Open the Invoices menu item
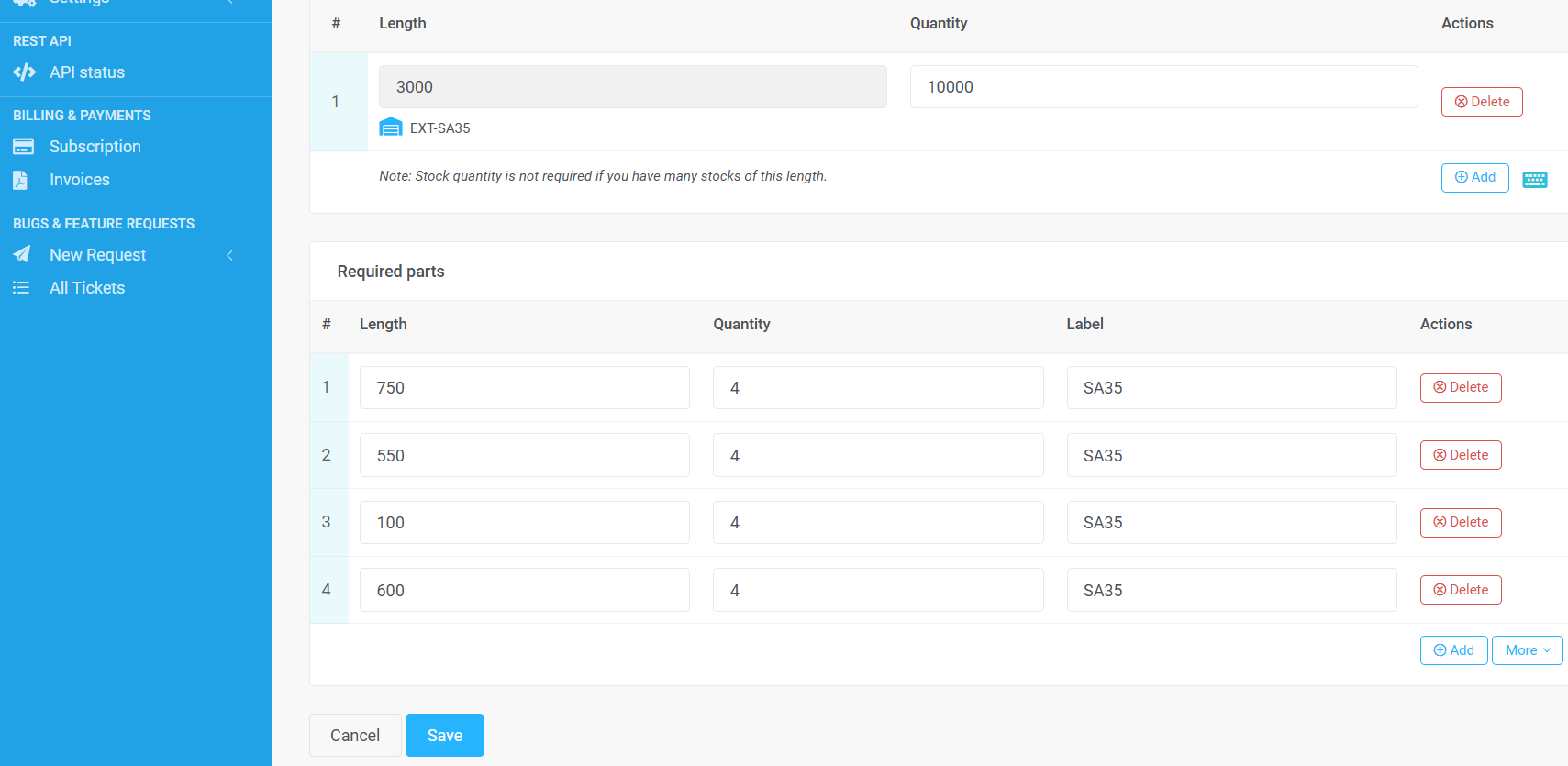1568x766 pixels. click(x=80, y=180)
